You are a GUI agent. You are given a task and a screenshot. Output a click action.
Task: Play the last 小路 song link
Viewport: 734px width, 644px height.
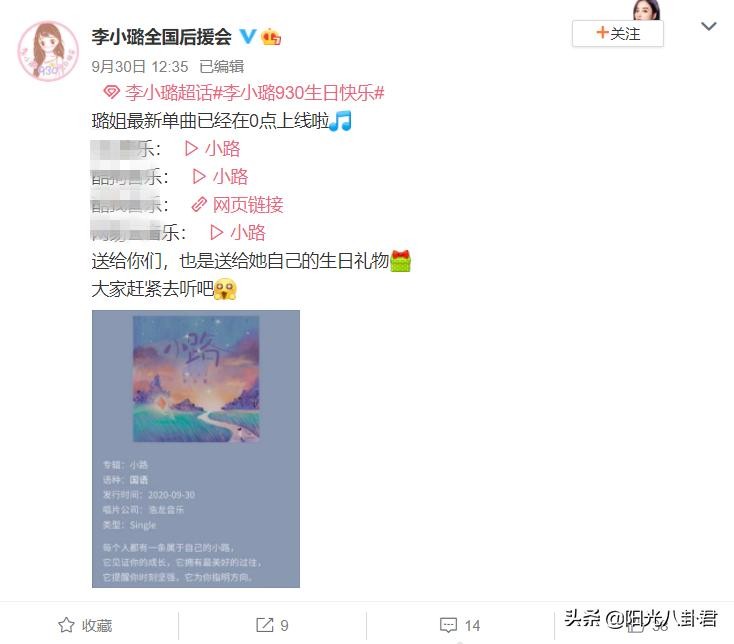tap(238, 233)
